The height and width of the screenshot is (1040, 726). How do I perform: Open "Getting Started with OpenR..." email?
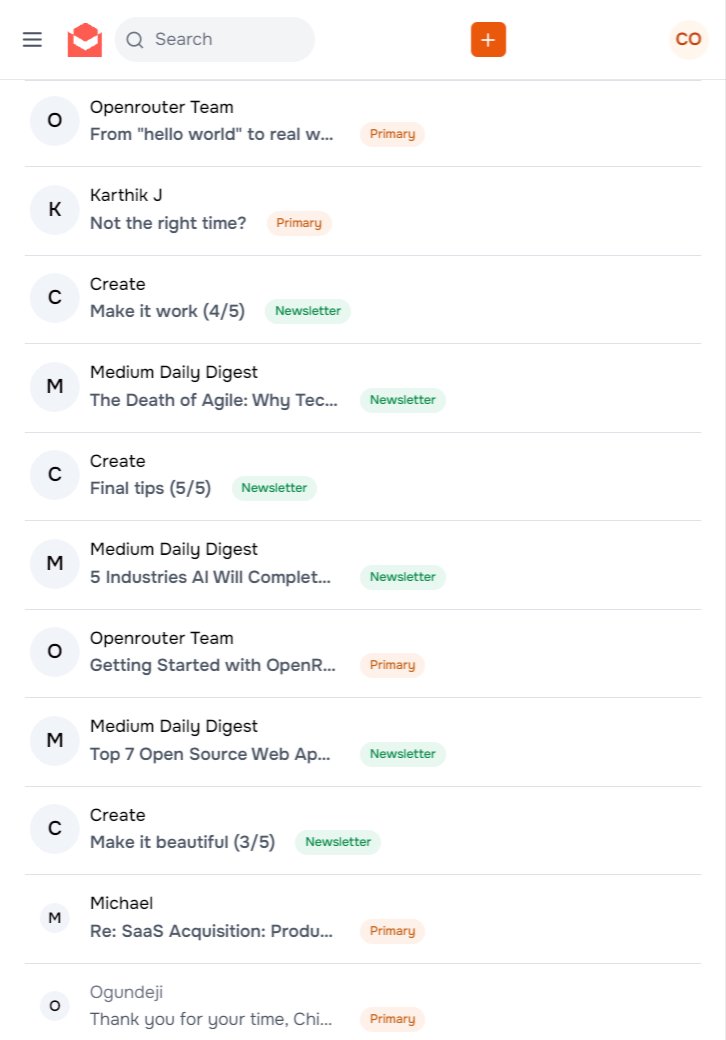[x=211, y=665]
